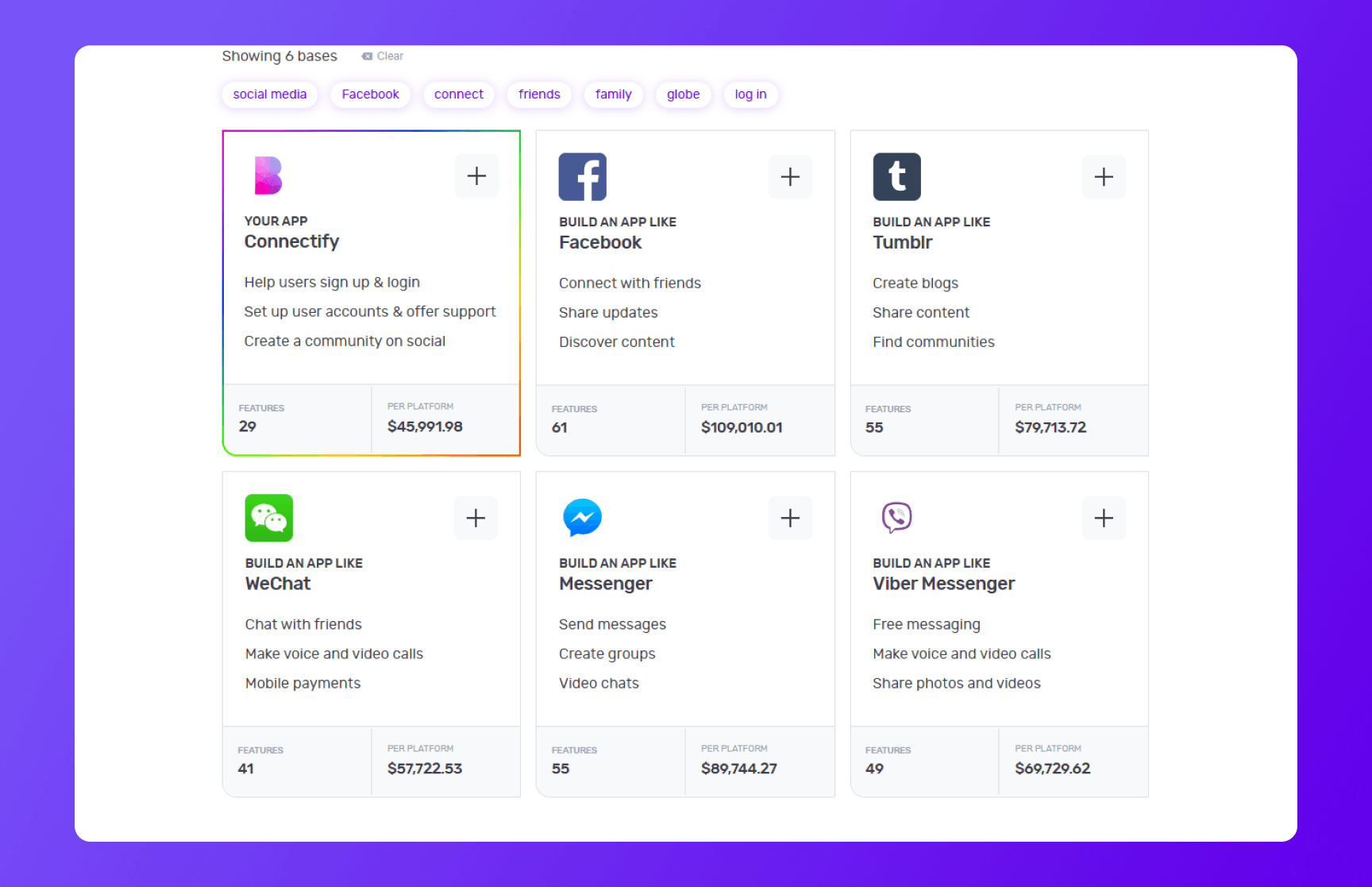Click the blue Messenger logo
Screen dimensions: 1372x887
[x=582, y=518]
